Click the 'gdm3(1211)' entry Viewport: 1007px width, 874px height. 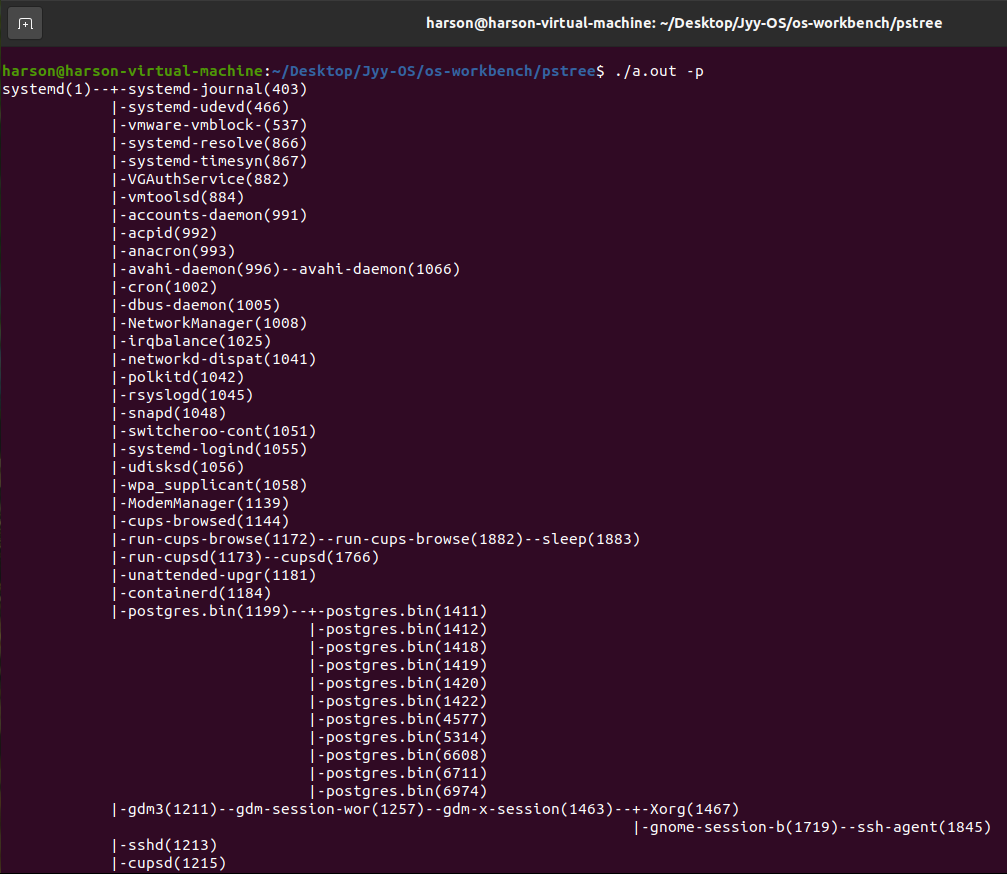[x=173, y=808]
